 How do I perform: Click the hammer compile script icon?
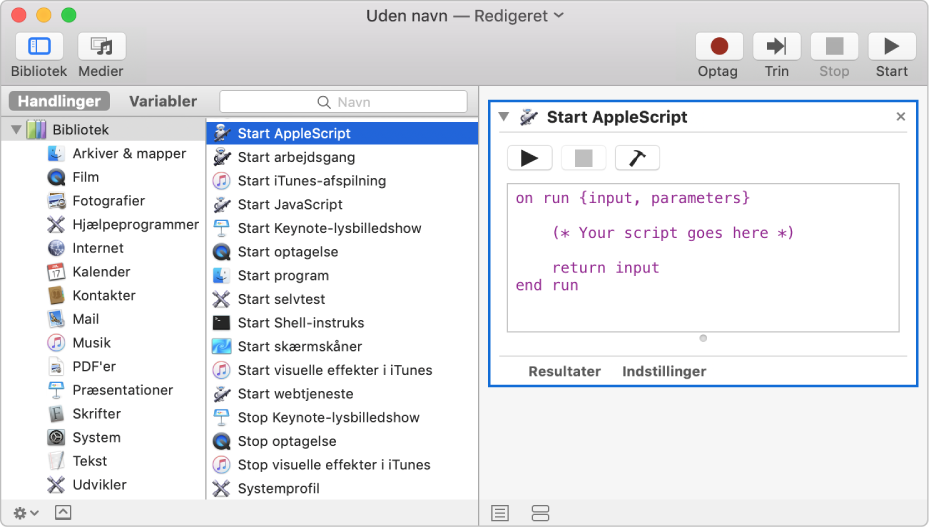pos(637,158)
